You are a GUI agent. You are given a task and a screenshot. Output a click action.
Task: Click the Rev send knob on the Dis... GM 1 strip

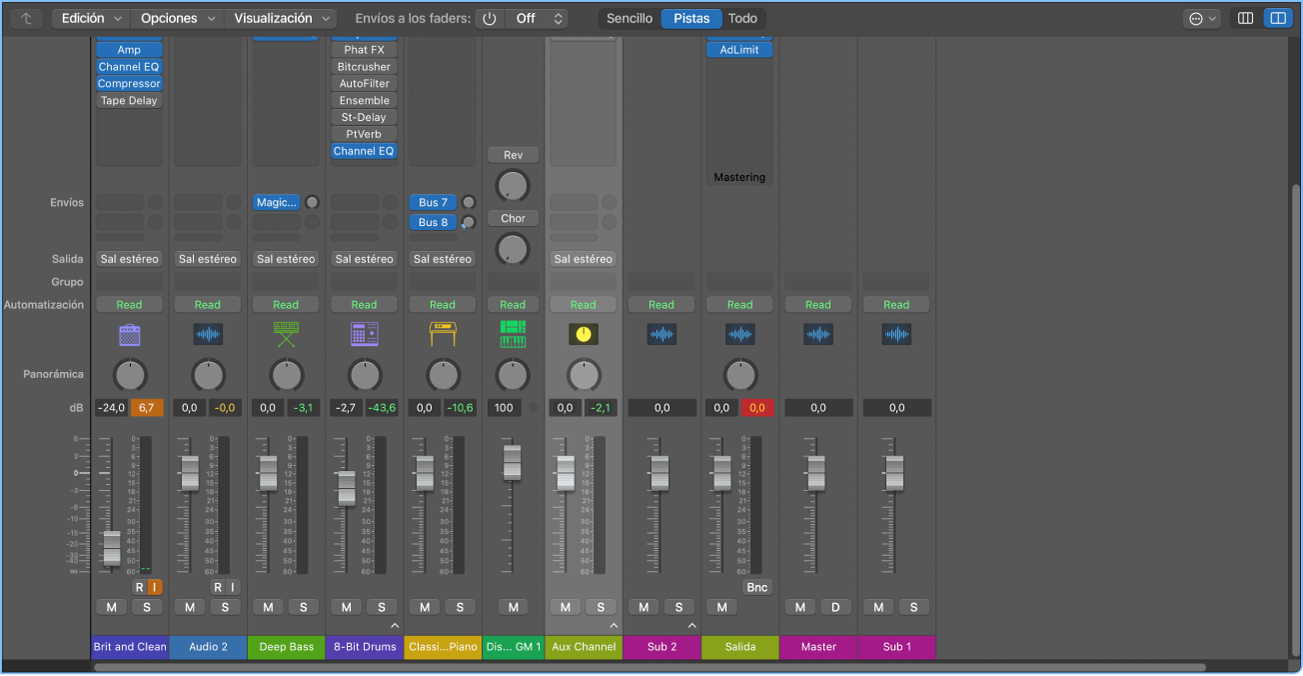click(512, 185)
